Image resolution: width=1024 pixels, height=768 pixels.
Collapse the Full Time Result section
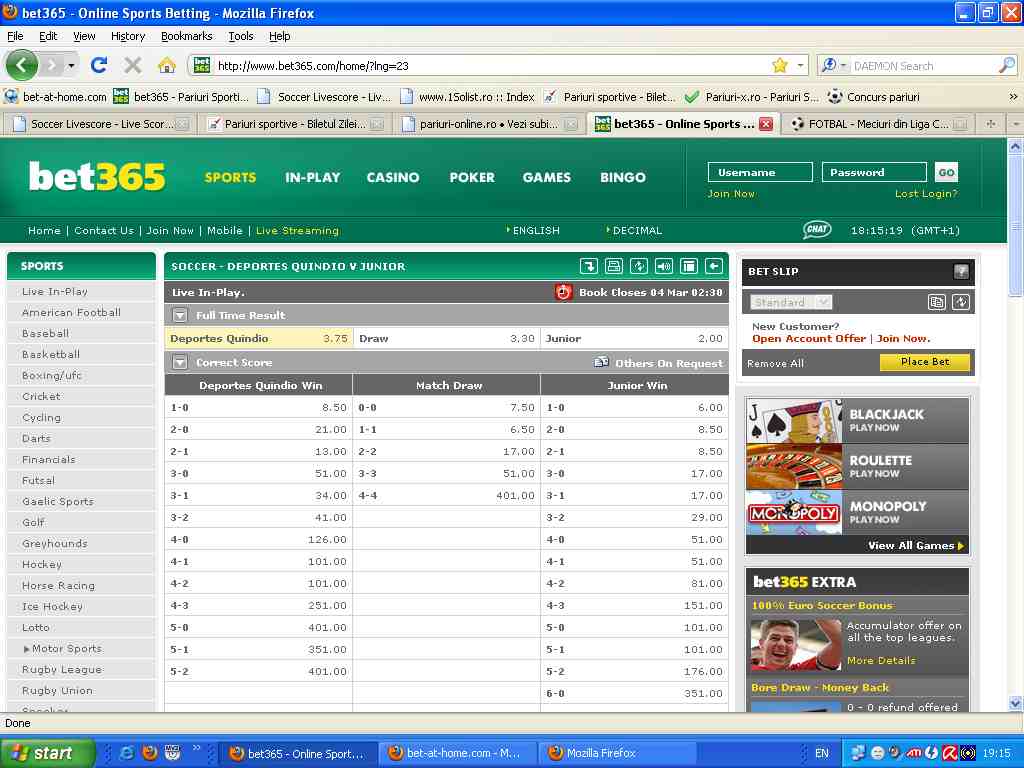[180, 315]
